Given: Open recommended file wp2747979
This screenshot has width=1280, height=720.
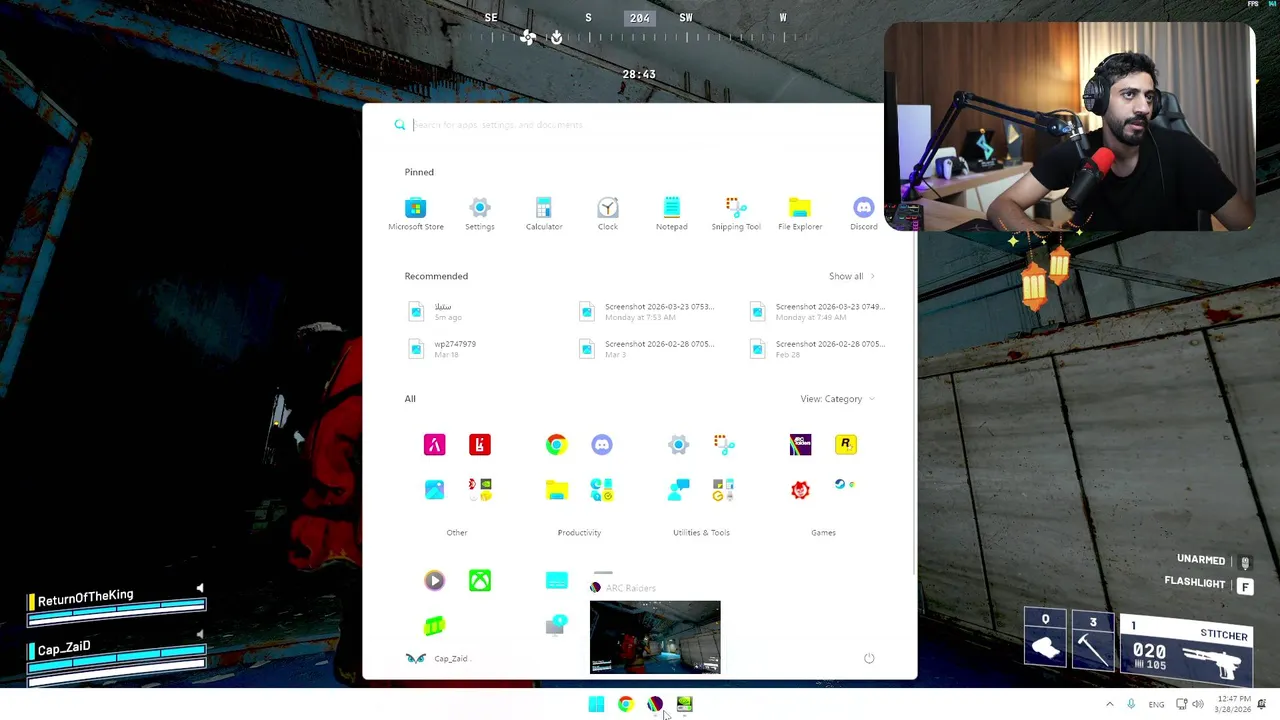Looking at the screenshot, I should pos(443,348).
